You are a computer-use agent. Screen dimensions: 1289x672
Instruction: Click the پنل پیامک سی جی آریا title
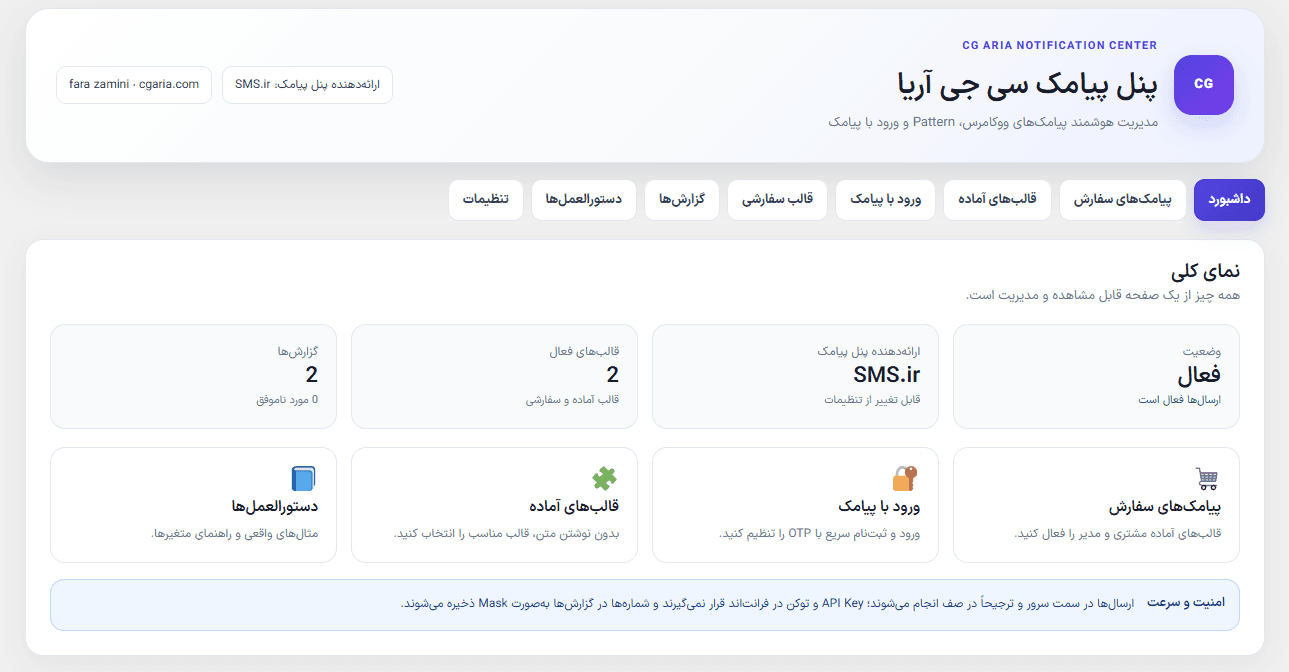coord(1028,86)
